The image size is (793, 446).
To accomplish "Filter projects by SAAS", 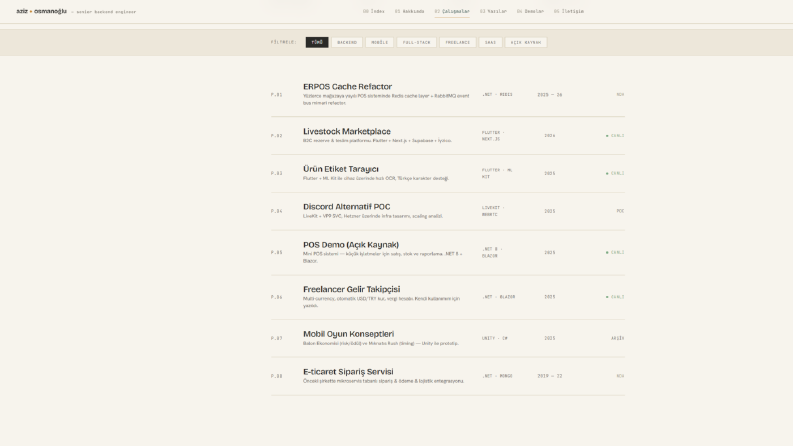I will tap(491, 42).
